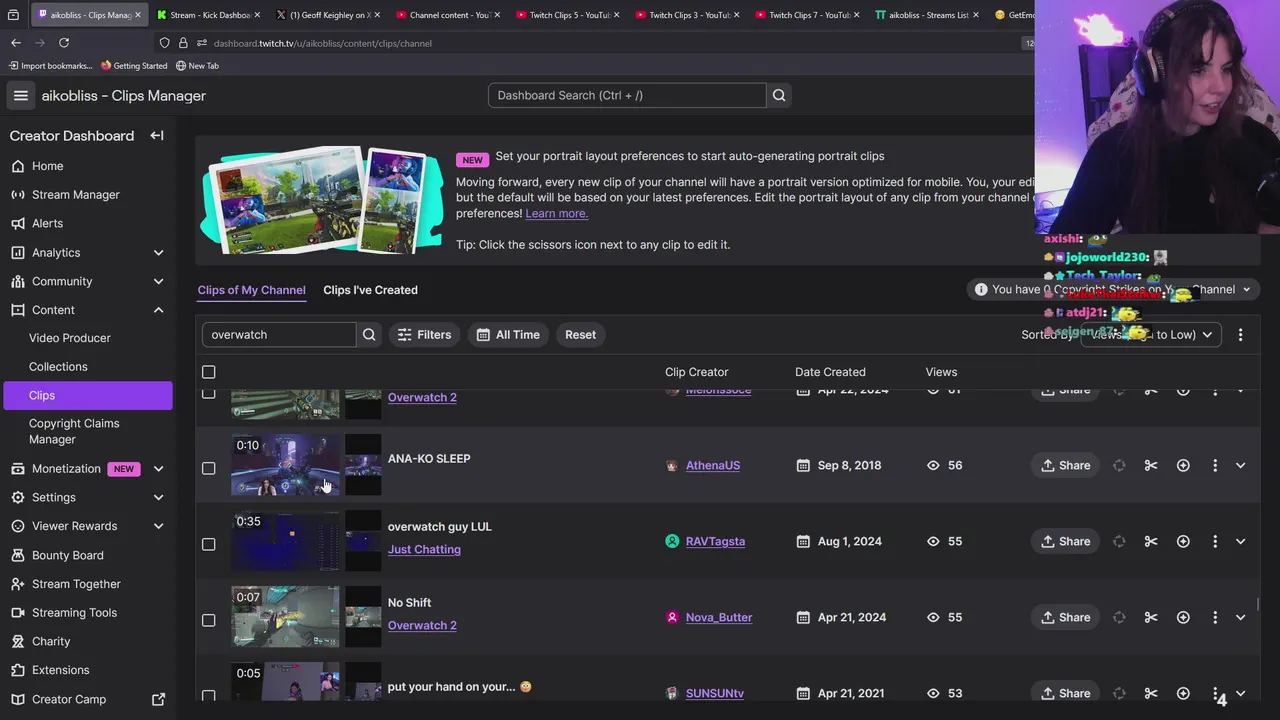1280x720 pixels.
Task: Open more options for overwatch guy LUL clip
Action: (x=1215, y=541)
